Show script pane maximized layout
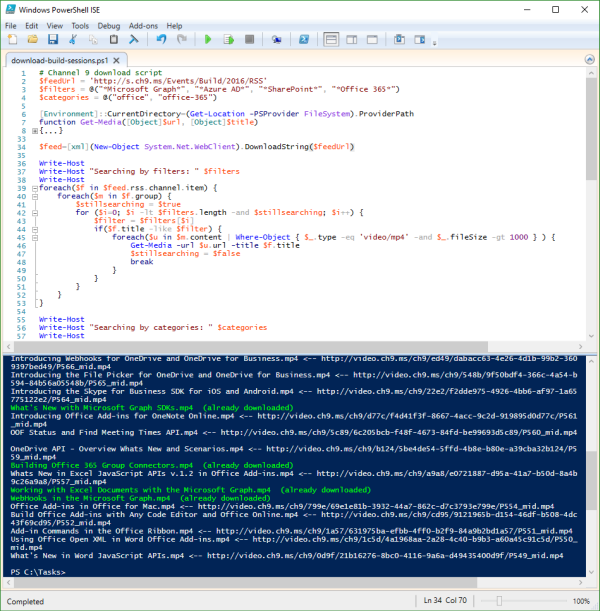This screenshot has width=600, height=611. (375, 39)
